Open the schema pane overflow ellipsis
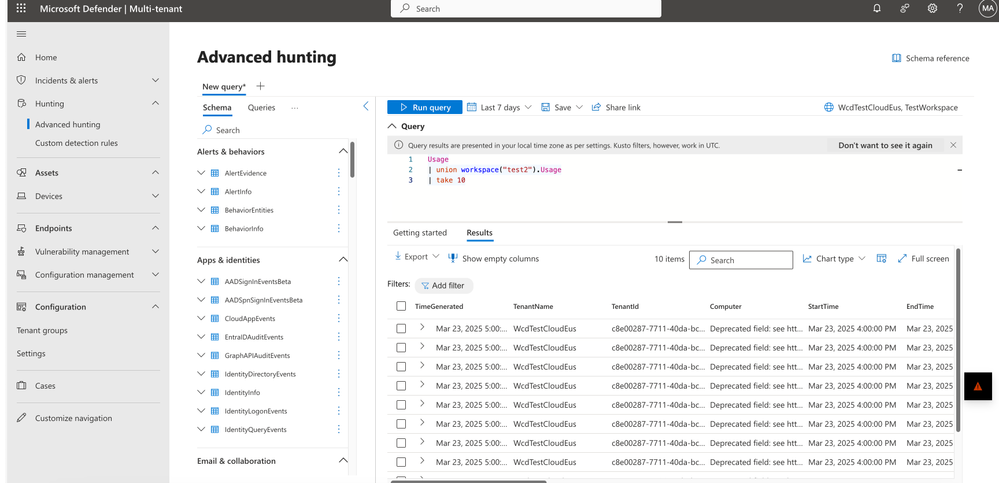This screenshot has height=483, width=999. 294,108
